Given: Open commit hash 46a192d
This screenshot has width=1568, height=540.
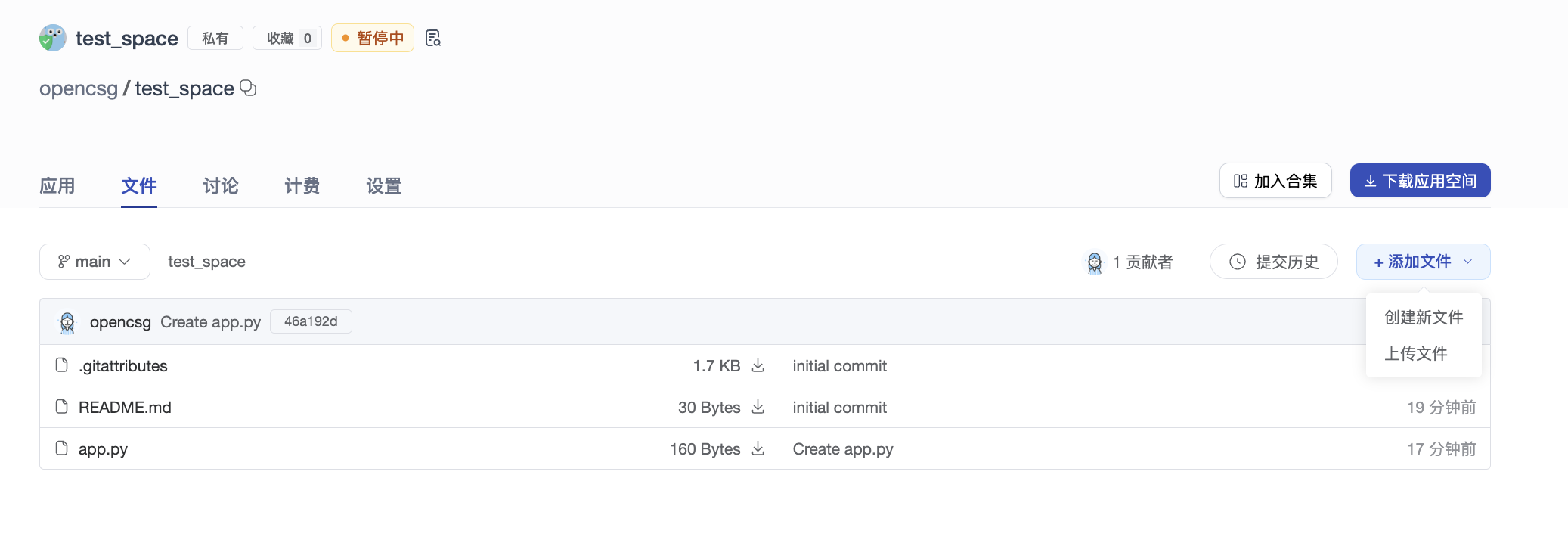Looking at the screenshot, I should 311,321.
